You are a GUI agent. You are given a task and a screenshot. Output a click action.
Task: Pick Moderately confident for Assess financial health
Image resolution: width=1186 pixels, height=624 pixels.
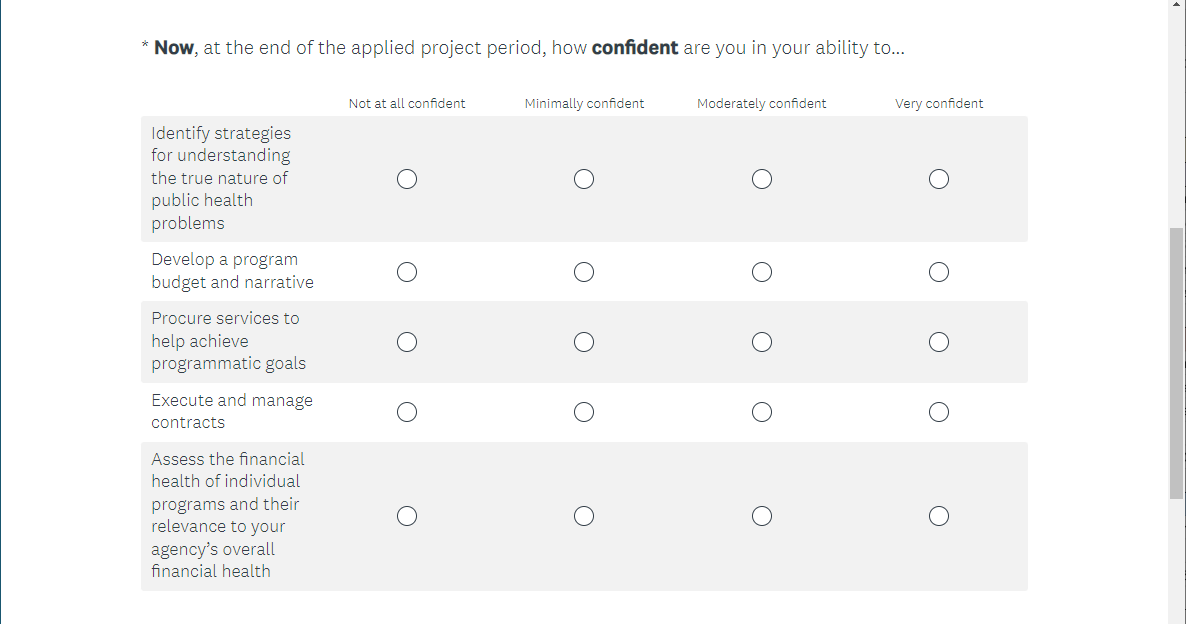click(x=762, y=516)
